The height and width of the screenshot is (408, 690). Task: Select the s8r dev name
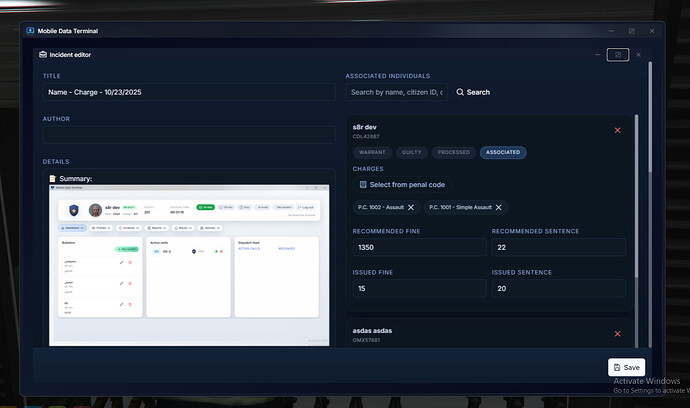click(364, 127)
